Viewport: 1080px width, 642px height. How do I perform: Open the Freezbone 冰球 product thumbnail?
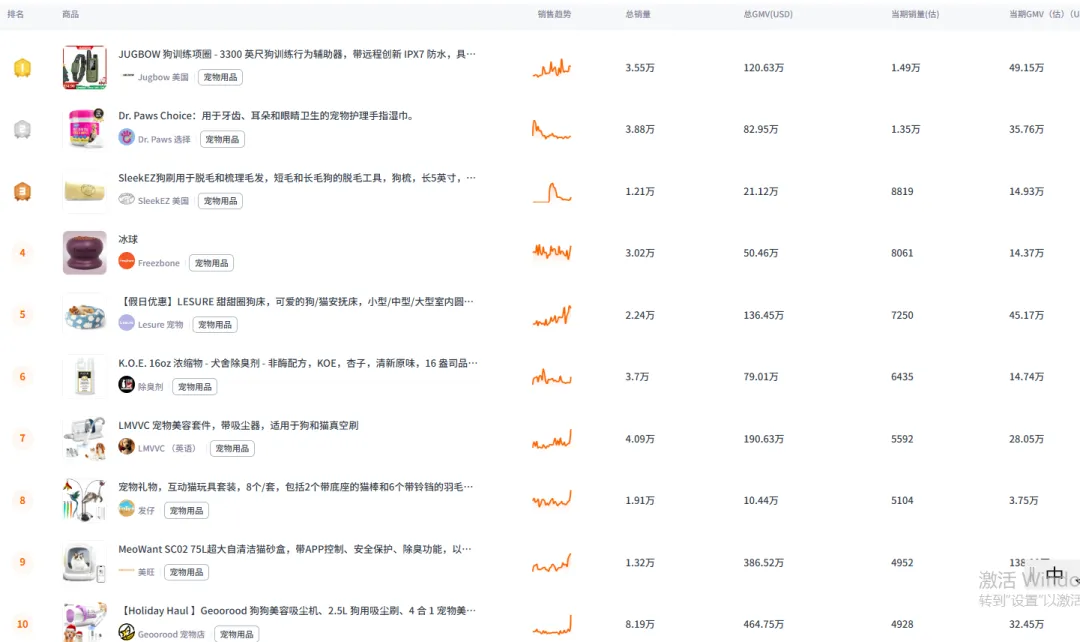pos(85,253)
